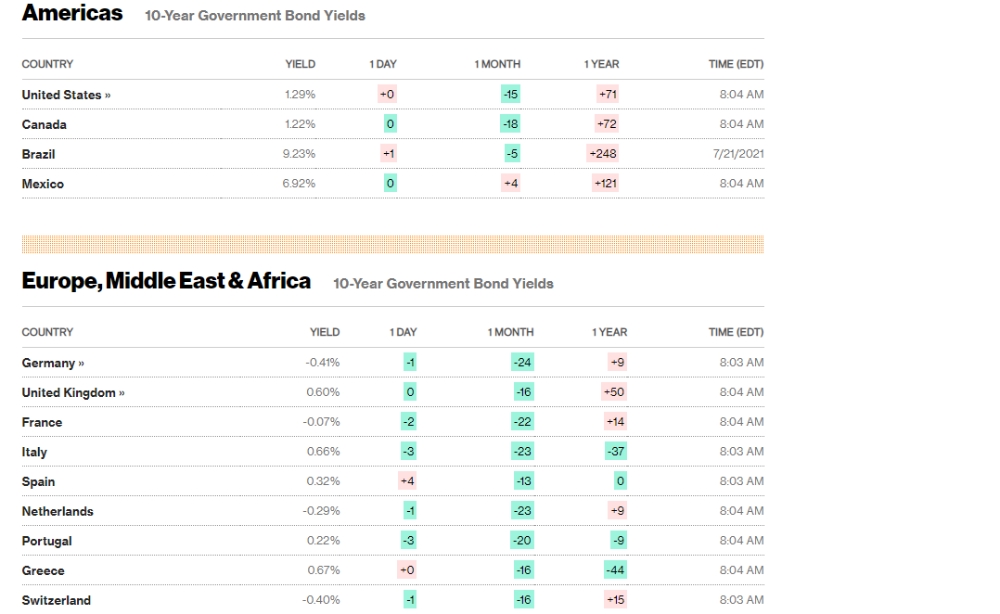Screen dimensions: 1000x614
Task: Click the Americas section heading
Action: pyautogui.click(x=72, y=13)
